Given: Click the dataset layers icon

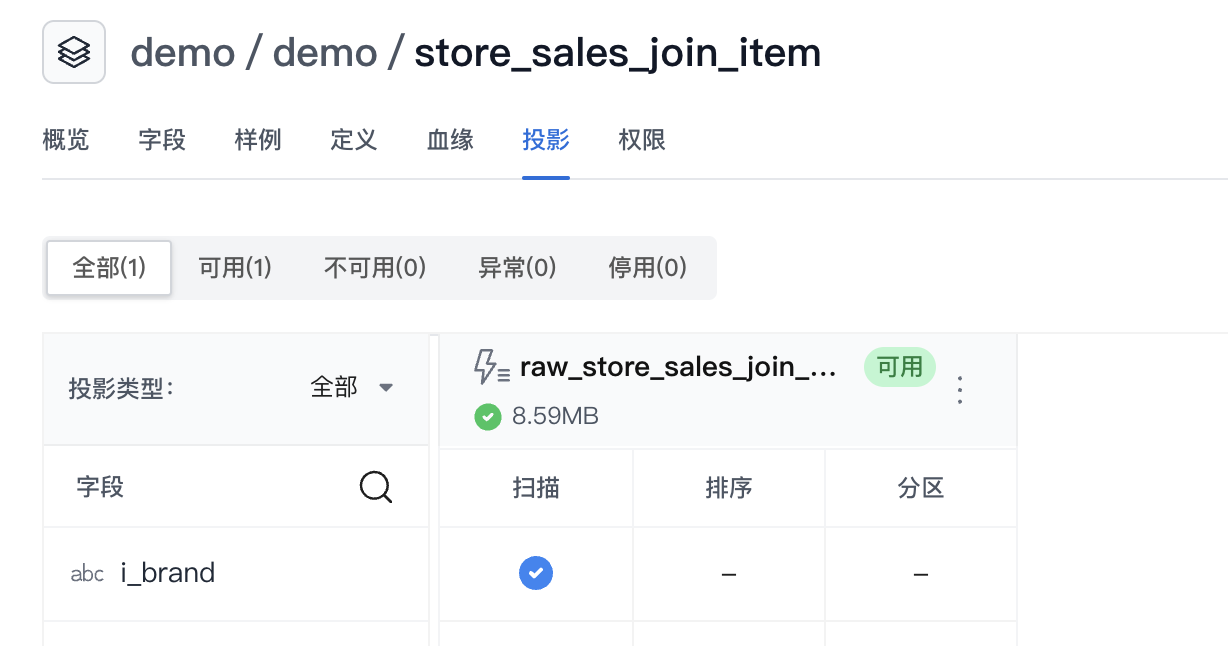Looking at the screenshot, I should (x=74, y=52).
